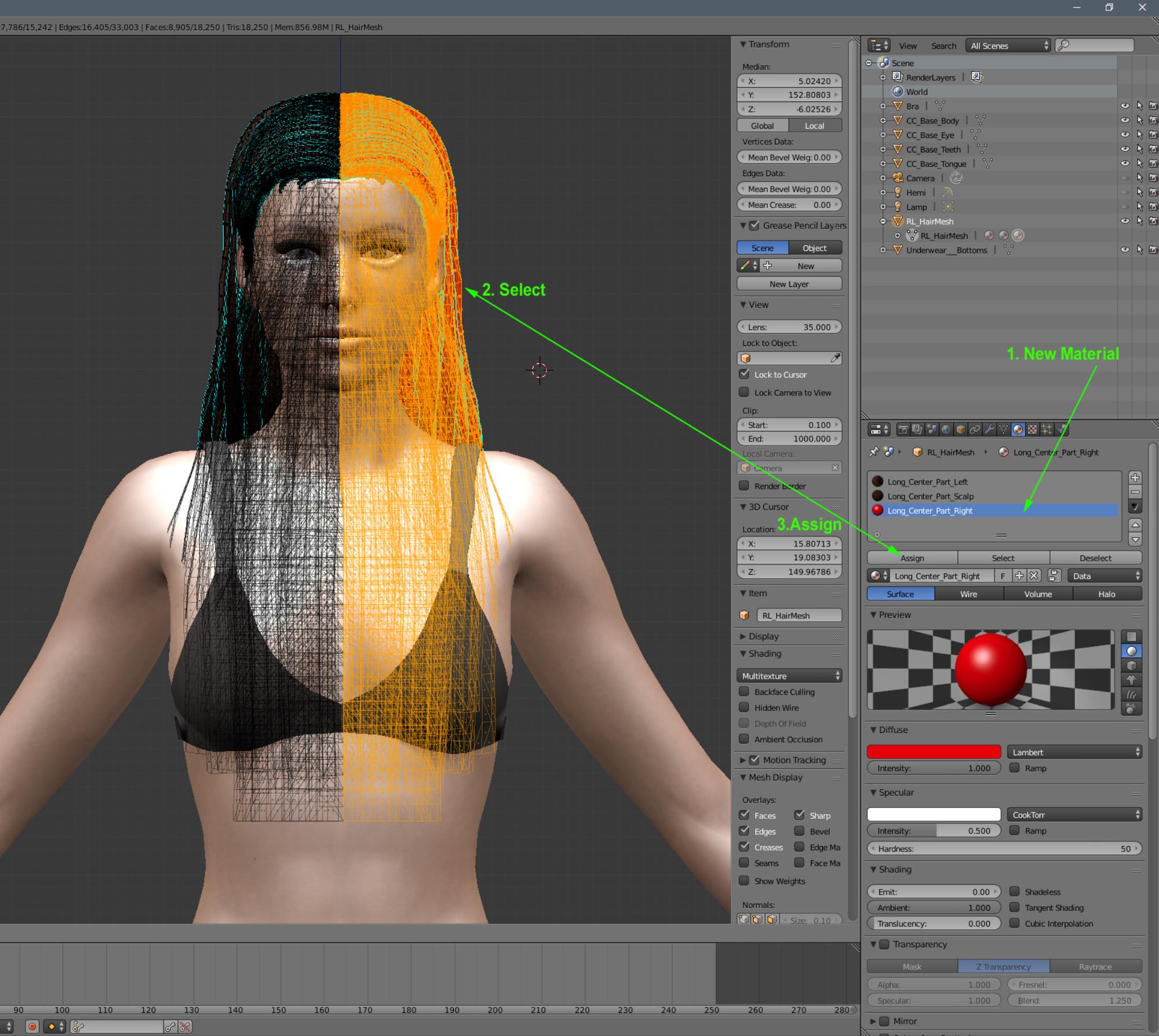Hide CC_Base_Body with its eye icon
The image size is (1159, 1036).
tap(1125, 121)
